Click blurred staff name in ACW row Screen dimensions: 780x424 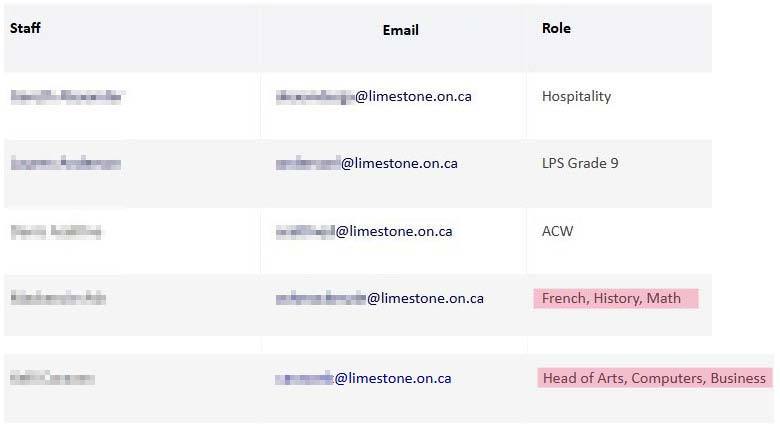(56, 231)
